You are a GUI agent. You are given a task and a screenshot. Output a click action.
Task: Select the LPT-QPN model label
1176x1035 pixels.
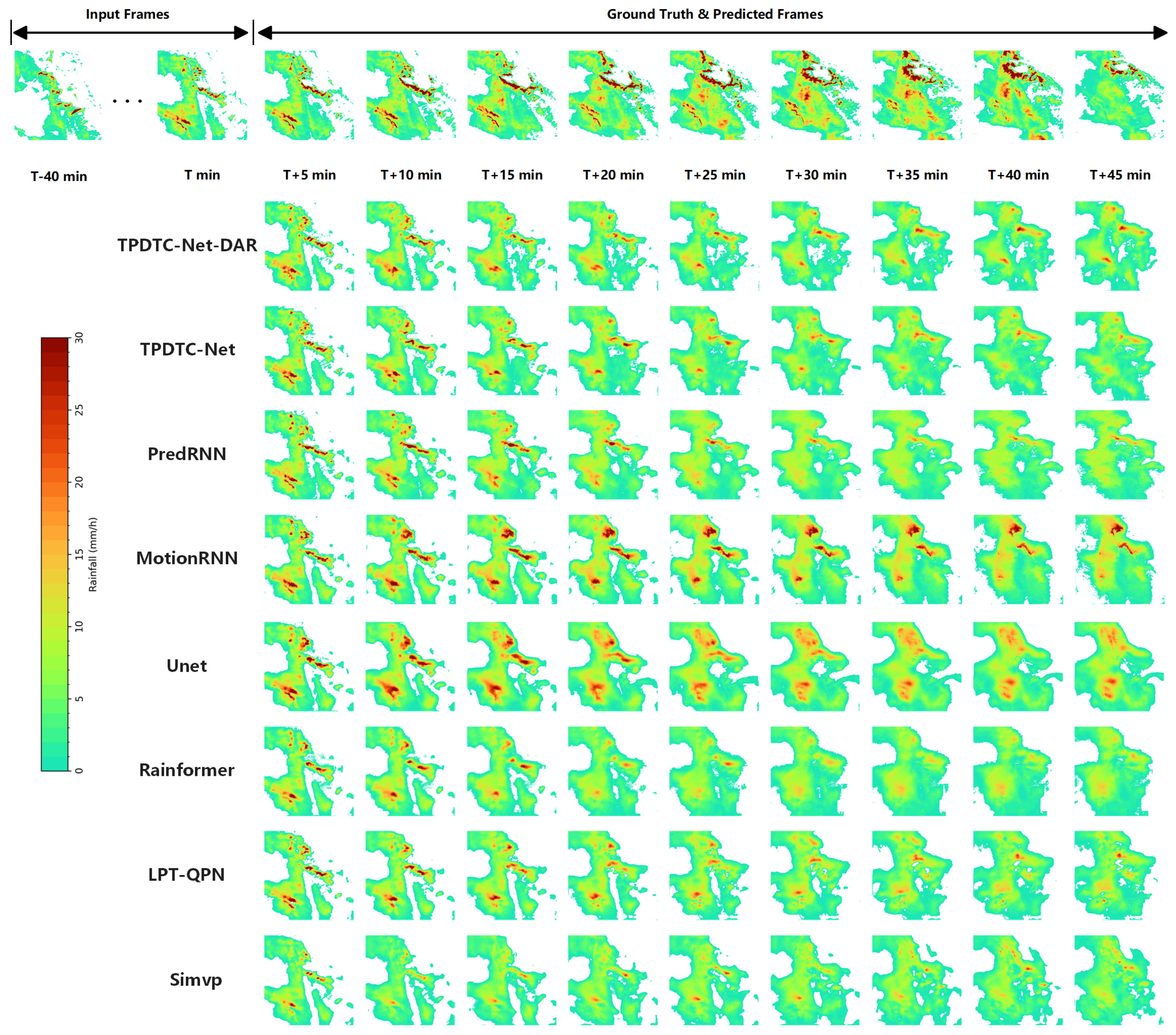point(187,876)
